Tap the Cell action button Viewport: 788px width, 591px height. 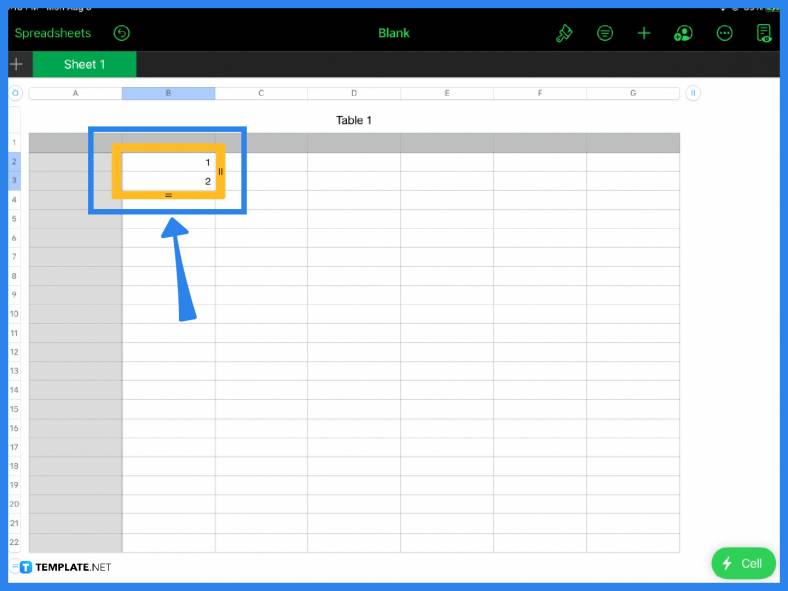(742, 563)
